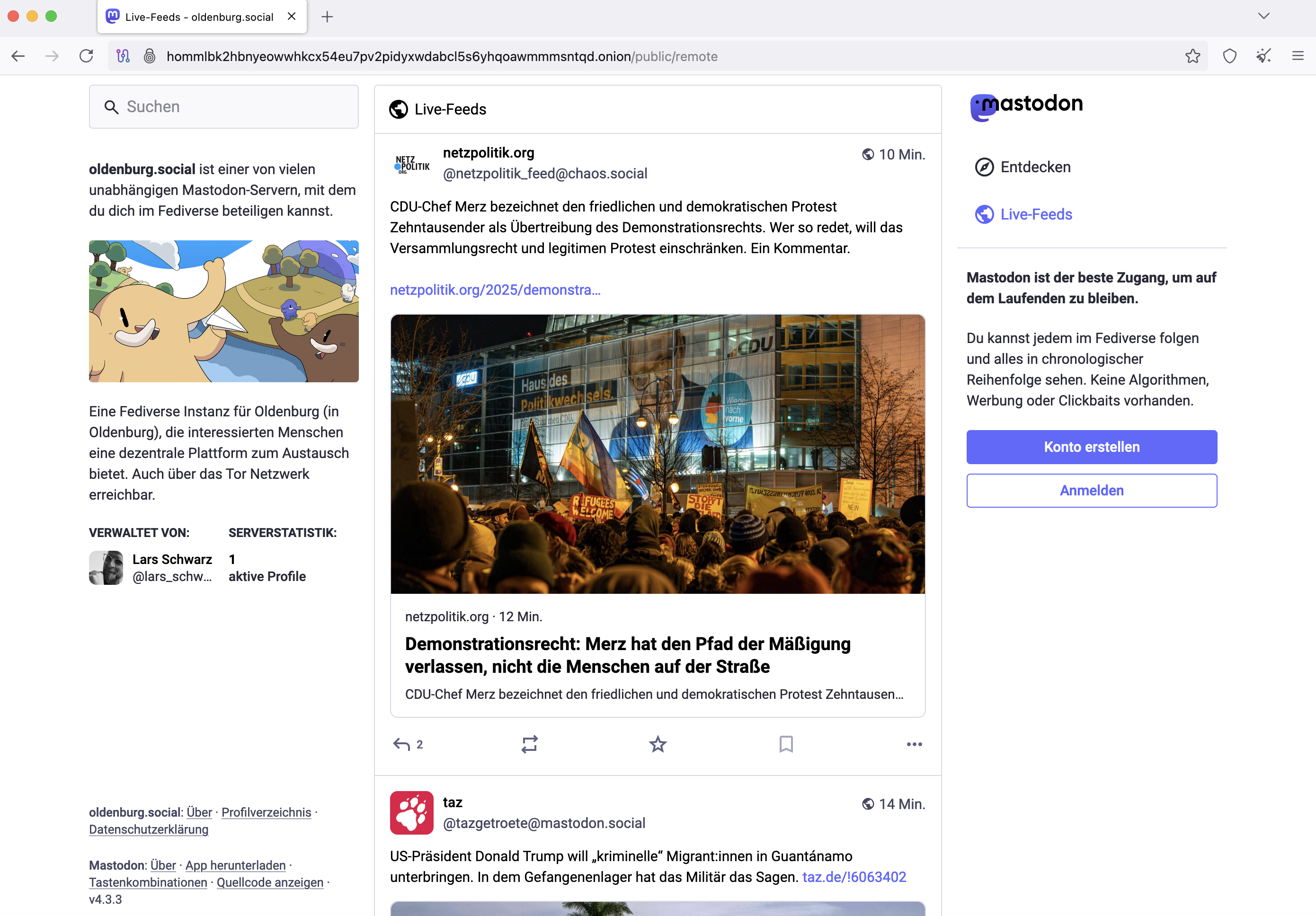Viewport: 1316px width, 916px height.
Task: Bookmark the netzpolitik.org post
Action: tap(786, 744)
